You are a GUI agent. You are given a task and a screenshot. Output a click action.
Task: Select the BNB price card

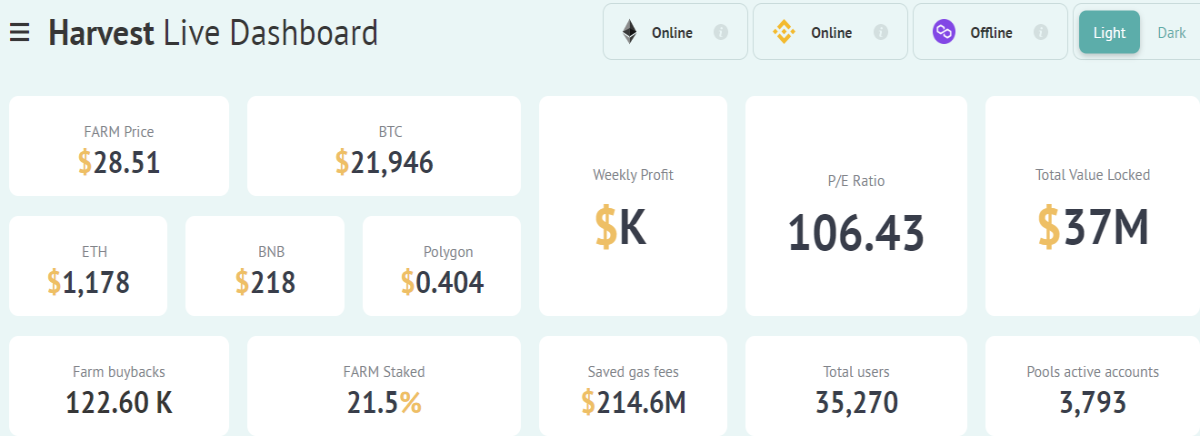point(265,266)
